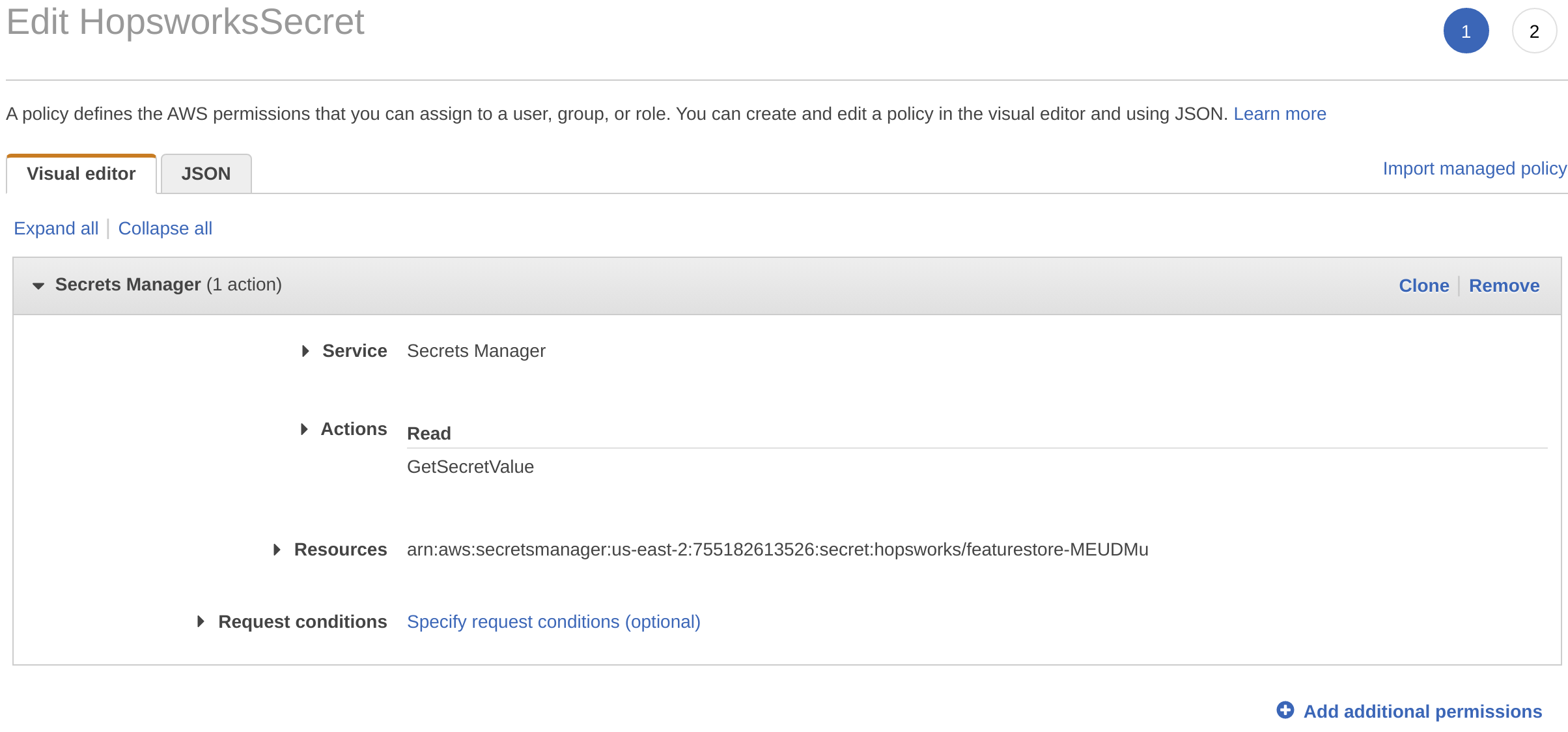
Task: Navigate to step 2 of the wizard
Action: (1533, 31)
